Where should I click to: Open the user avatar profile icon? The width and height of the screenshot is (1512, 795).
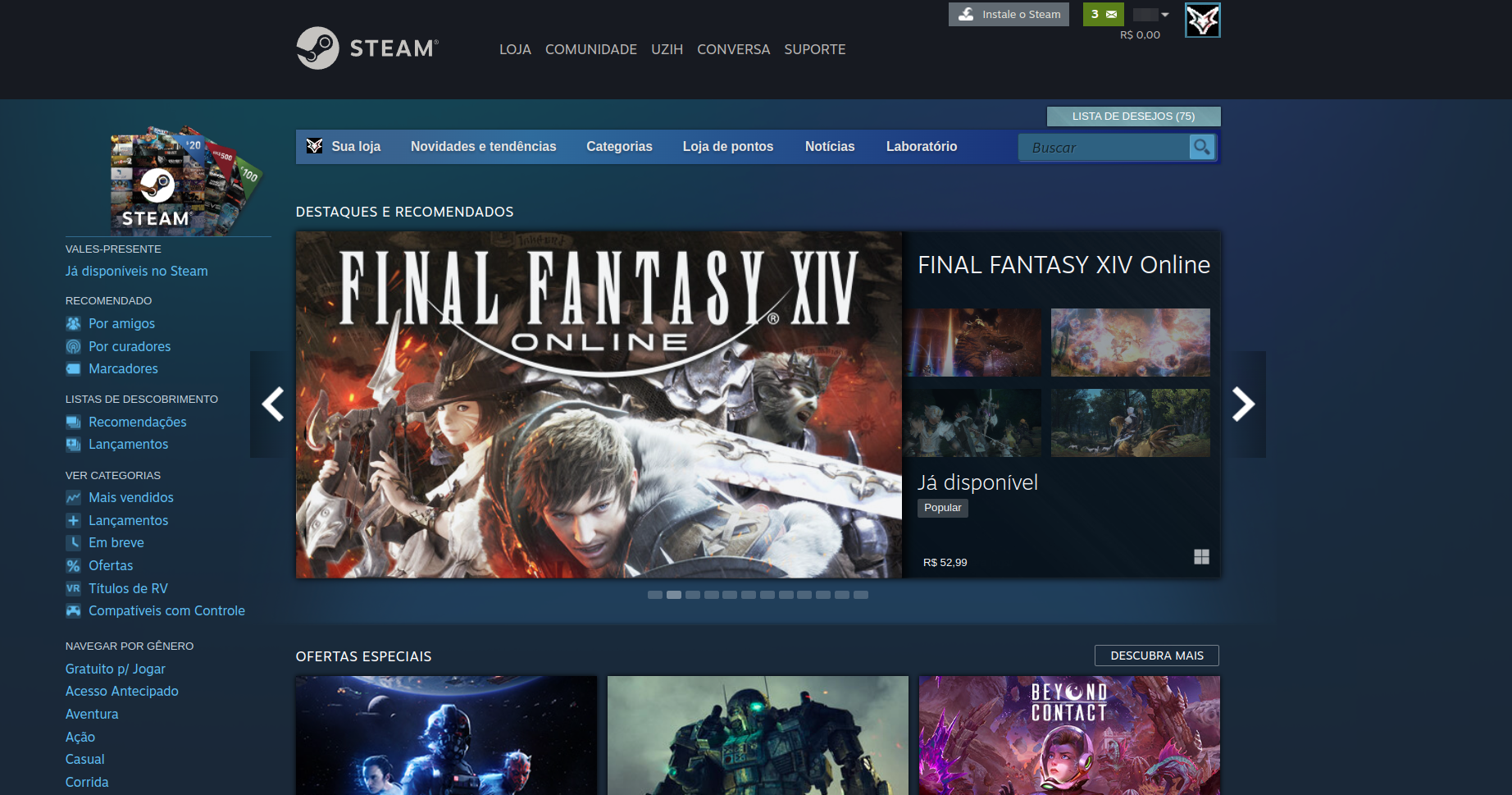coord(1202,21)
